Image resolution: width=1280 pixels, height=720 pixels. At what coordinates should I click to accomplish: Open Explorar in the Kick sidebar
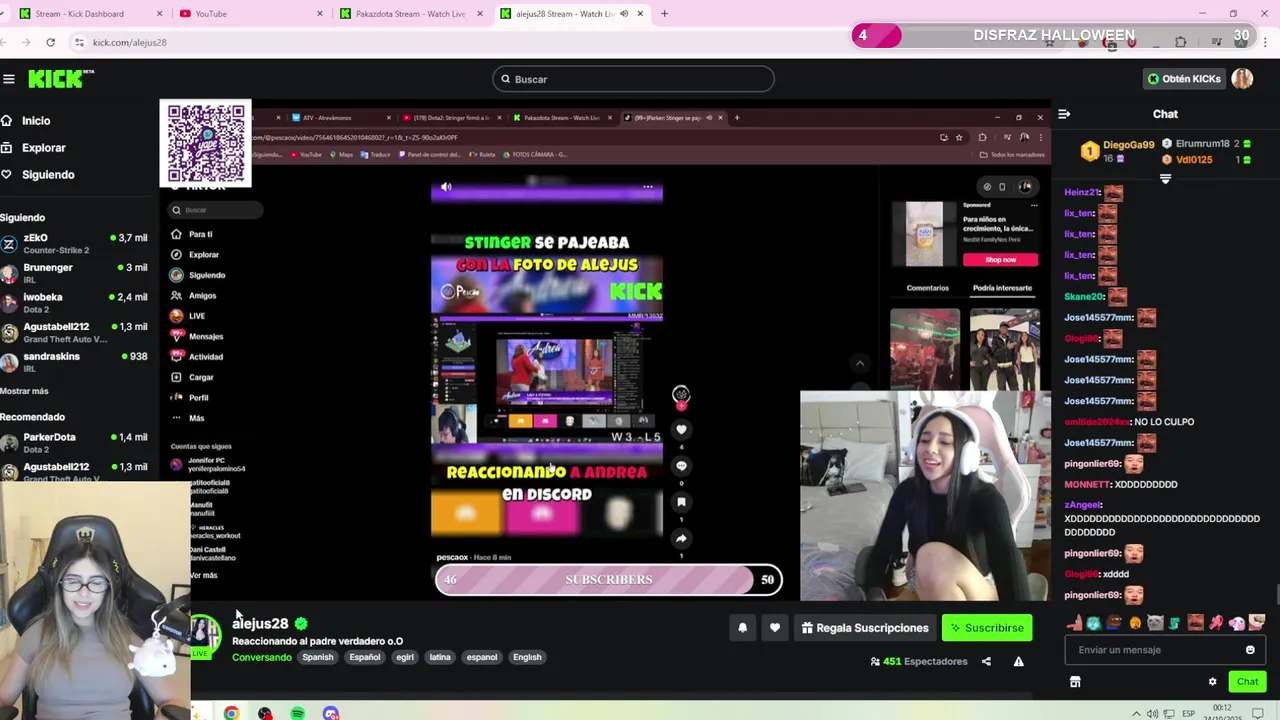tap(44, 148)
